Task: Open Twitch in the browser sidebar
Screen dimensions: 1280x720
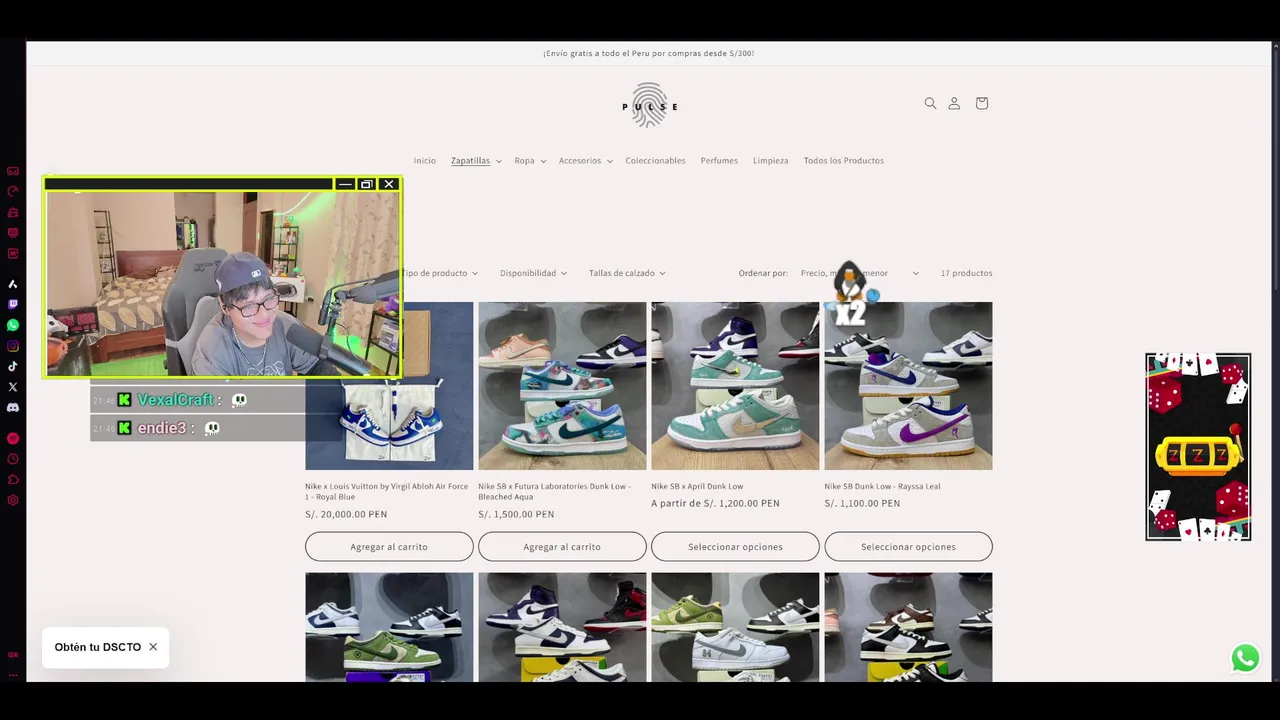Action: [13, 304]
